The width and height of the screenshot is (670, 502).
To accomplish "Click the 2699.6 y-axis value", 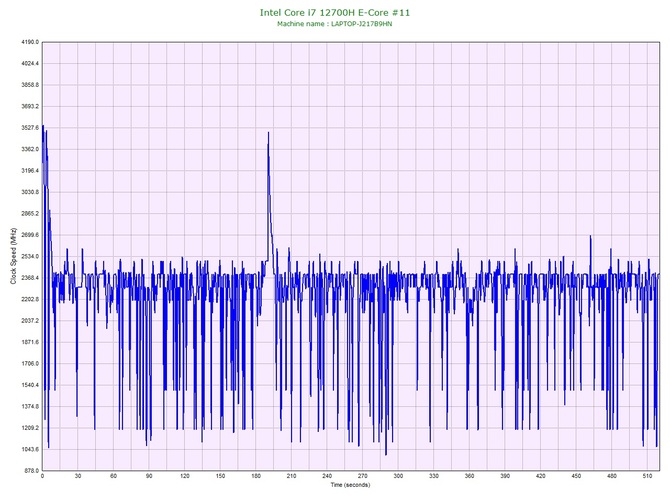I will [x=30, y=235].
